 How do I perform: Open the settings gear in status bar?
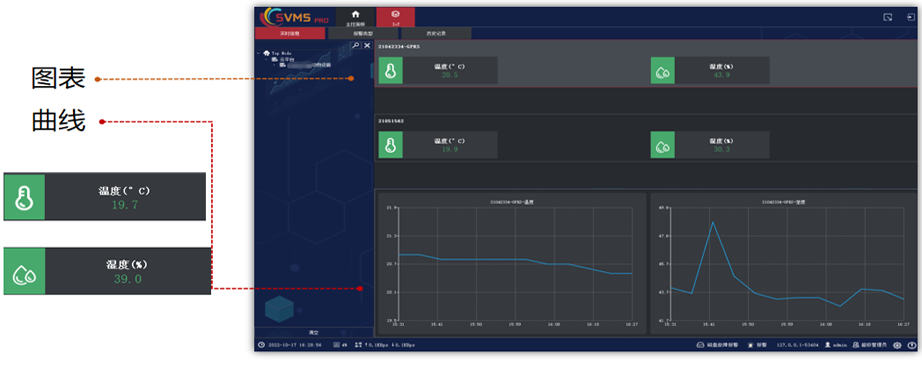tap(897, 346)
